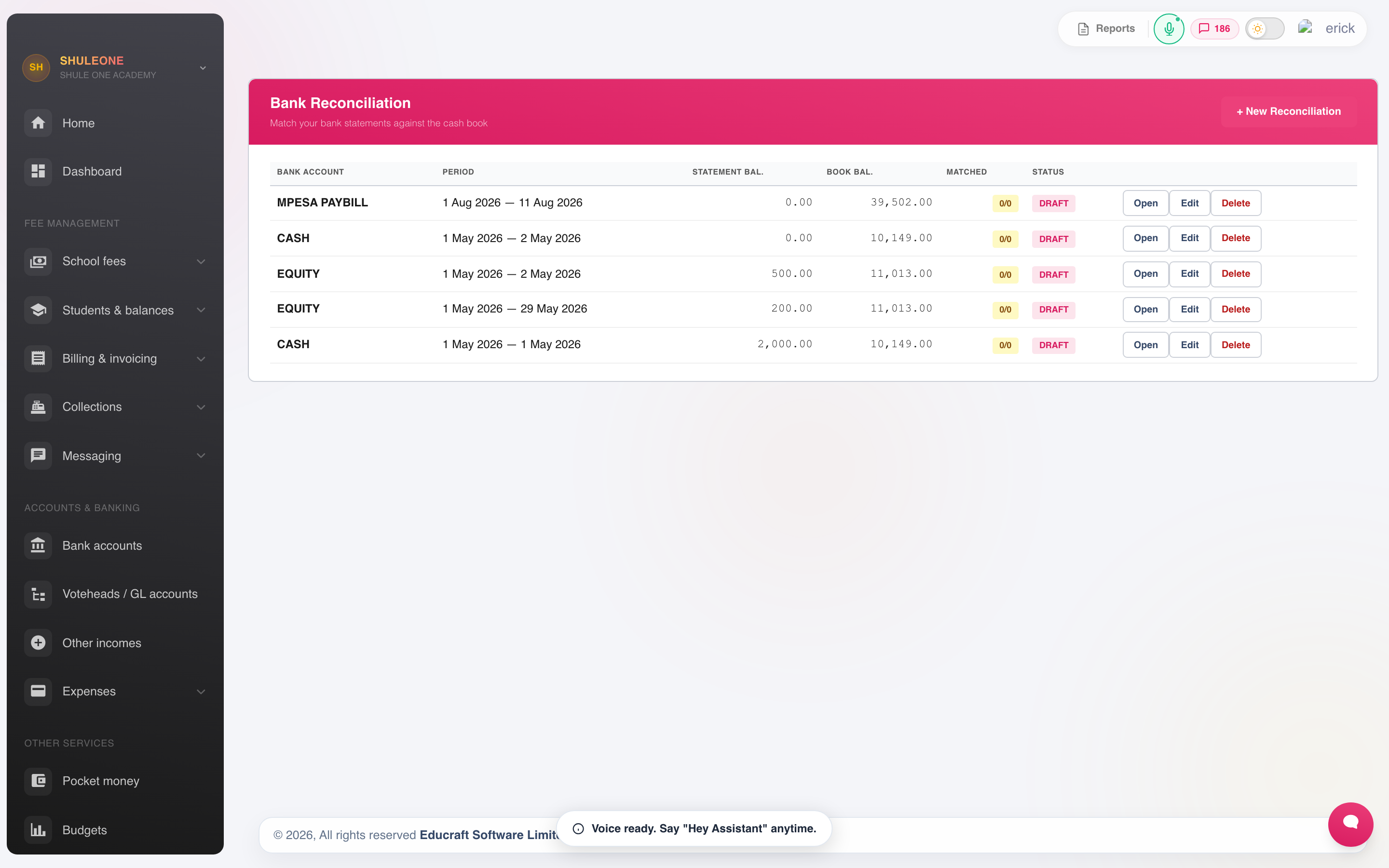Click the School fees money icon
Image resolution: width=1389 pixels, height=868 pixels.
point(38,261)
